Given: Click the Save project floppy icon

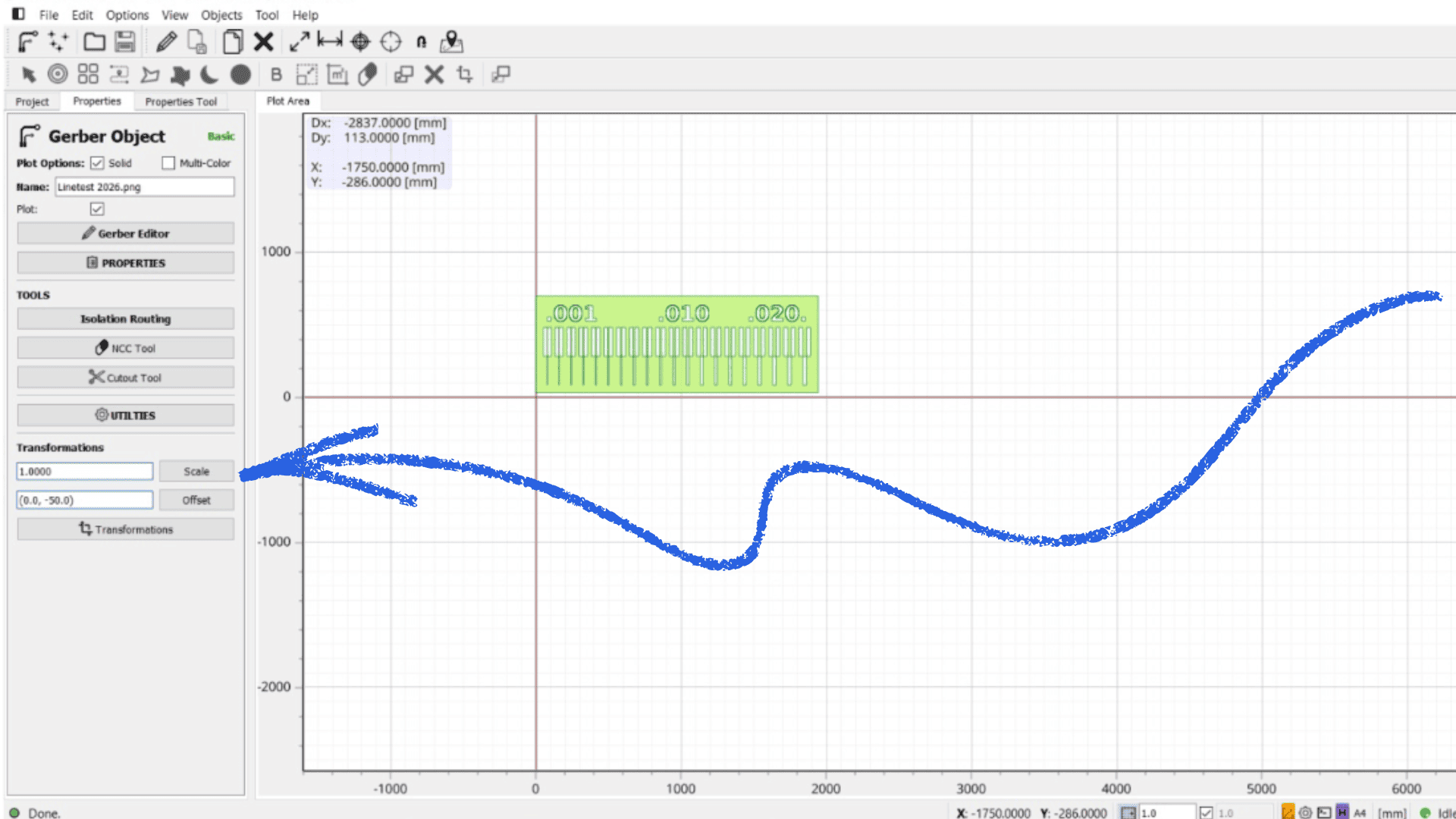Looking at the screenshot, I should click(125, 42).
